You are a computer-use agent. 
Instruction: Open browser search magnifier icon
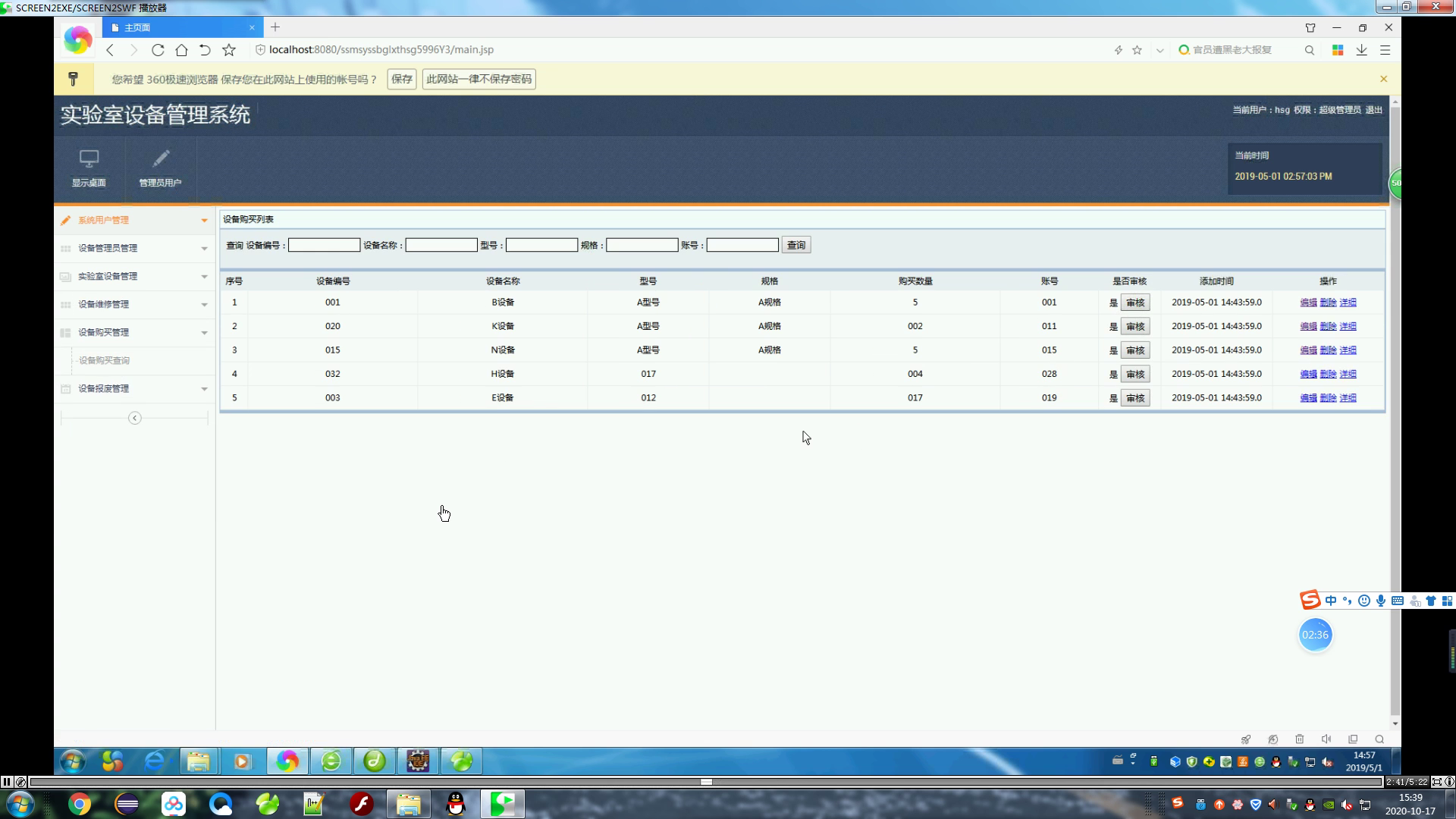pyautogui.click(x=1310, y=50)
